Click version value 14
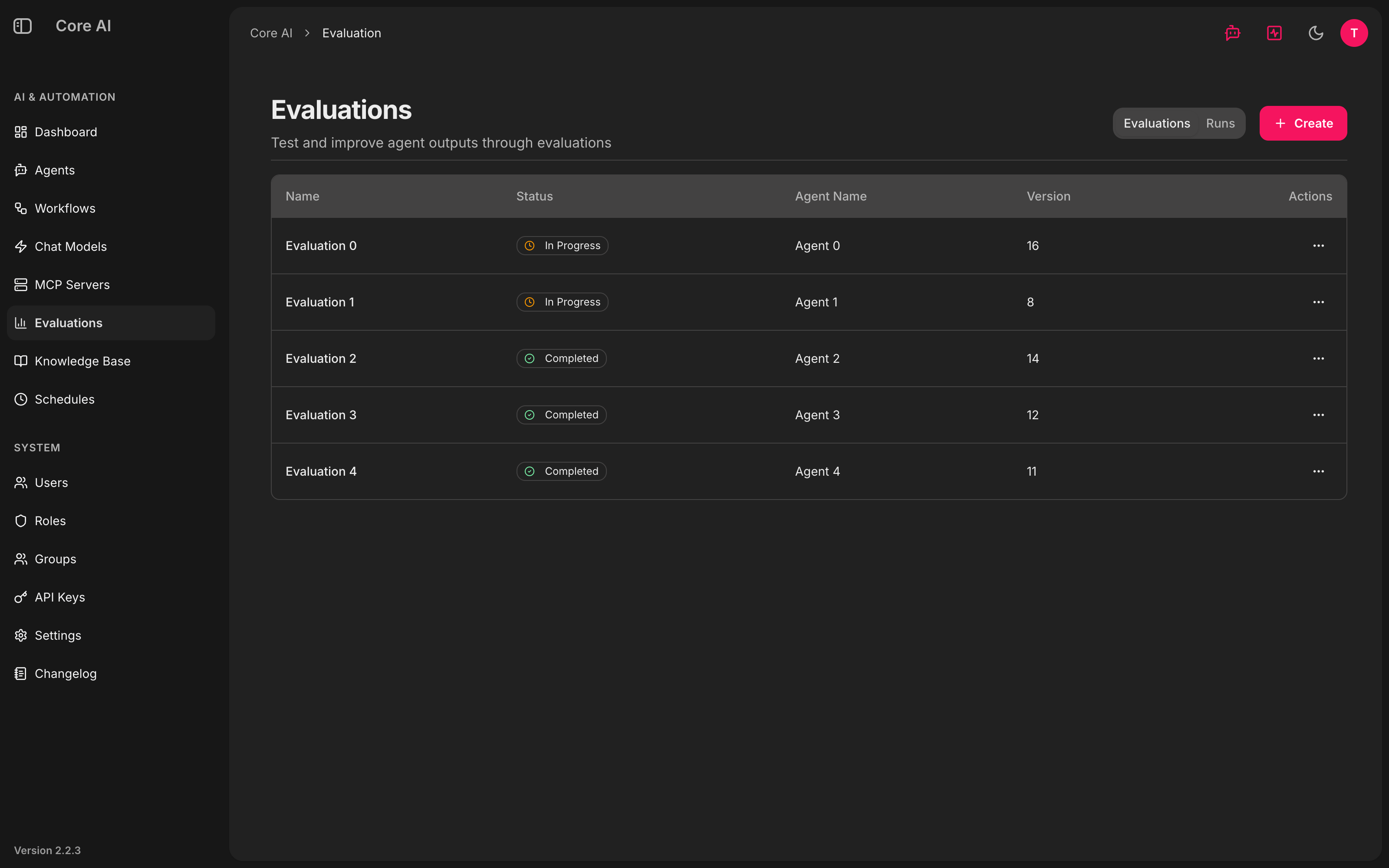Viewport: 1389px width, 868px height. [1033, 358]
